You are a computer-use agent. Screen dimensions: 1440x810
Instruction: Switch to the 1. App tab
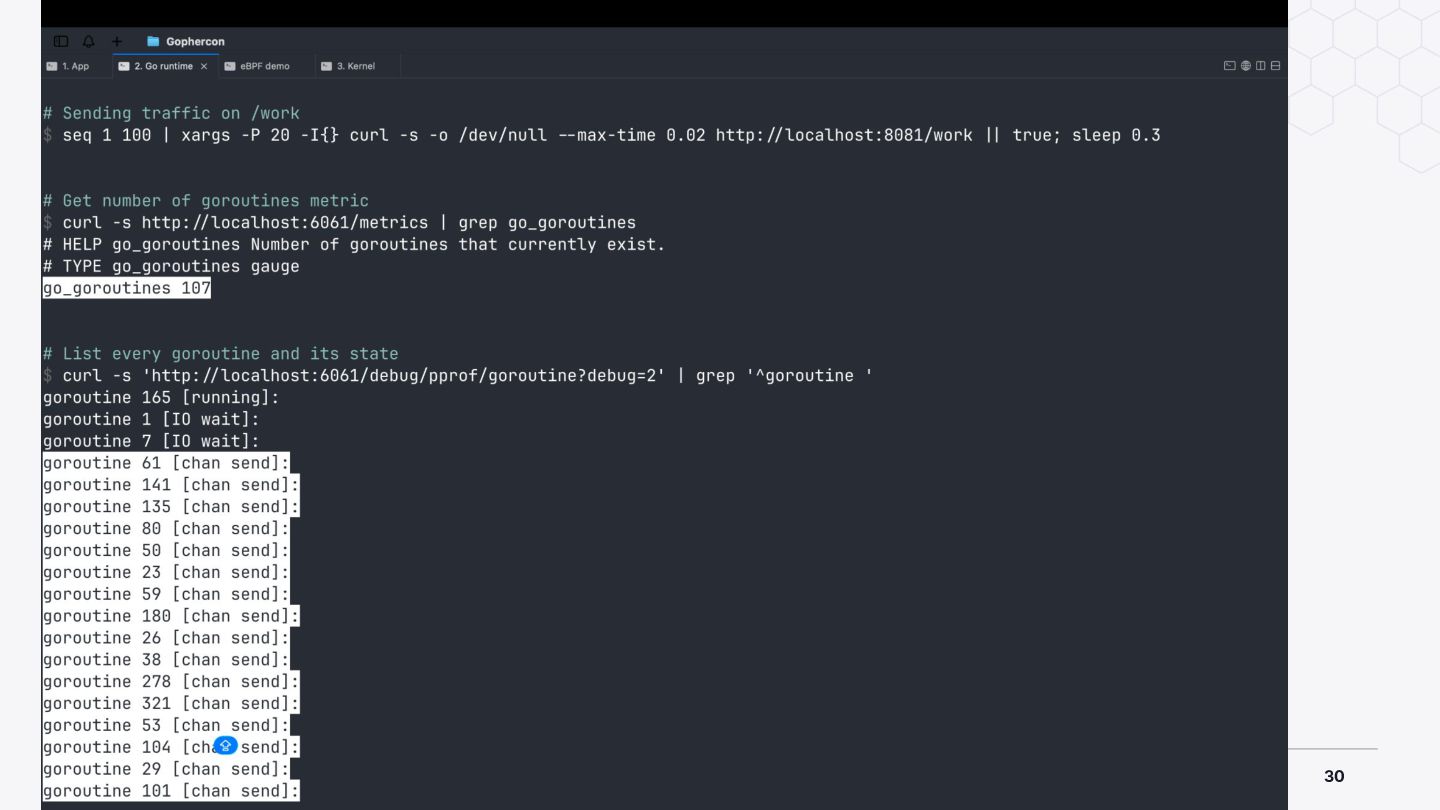(68, 66)
